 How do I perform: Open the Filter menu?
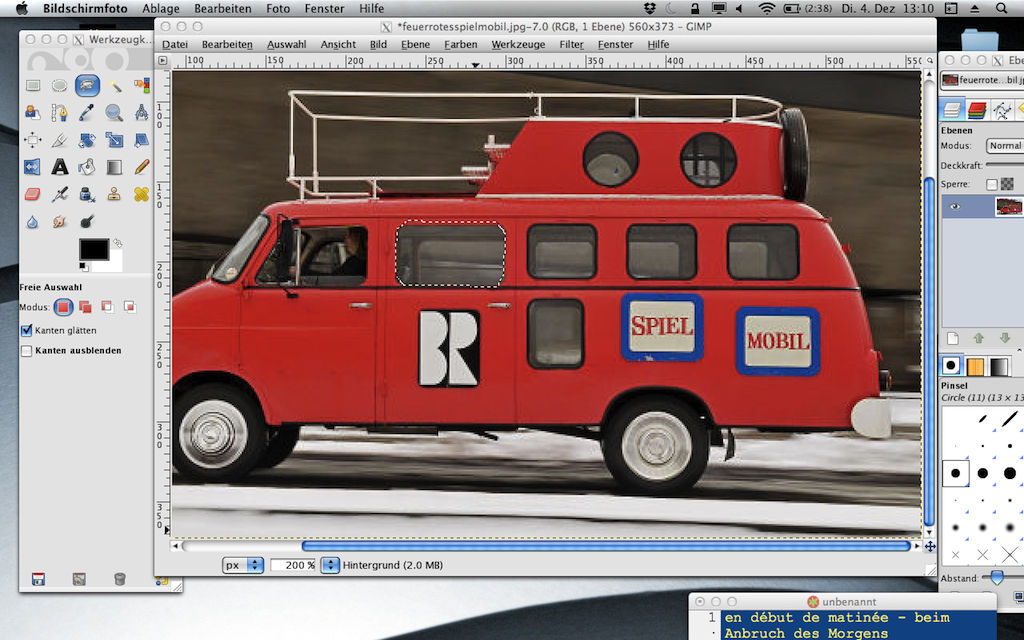pos(571,45)
